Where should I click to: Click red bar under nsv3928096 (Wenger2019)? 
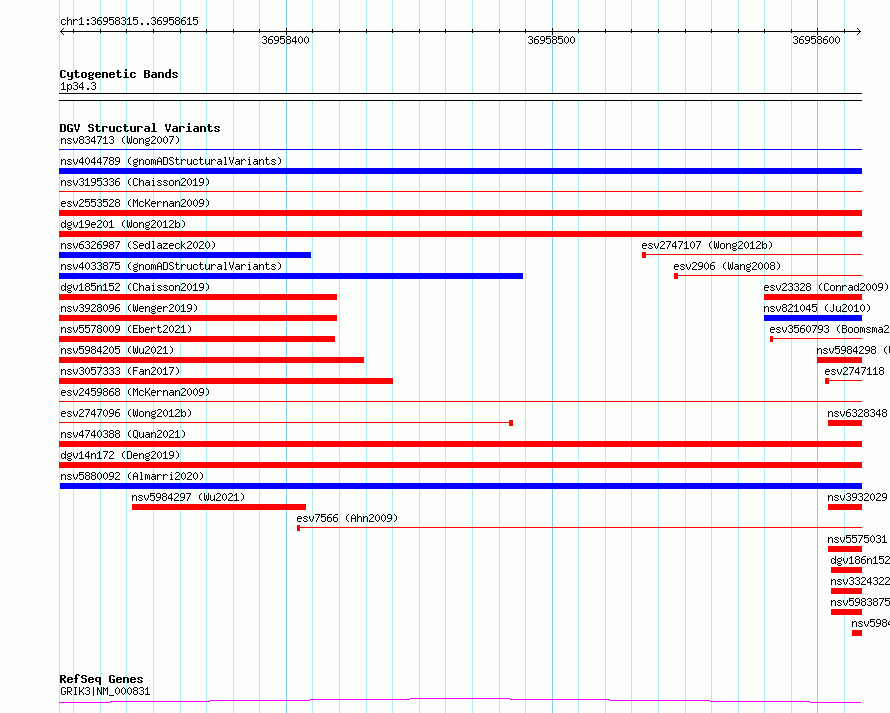(x=198, y=318)
